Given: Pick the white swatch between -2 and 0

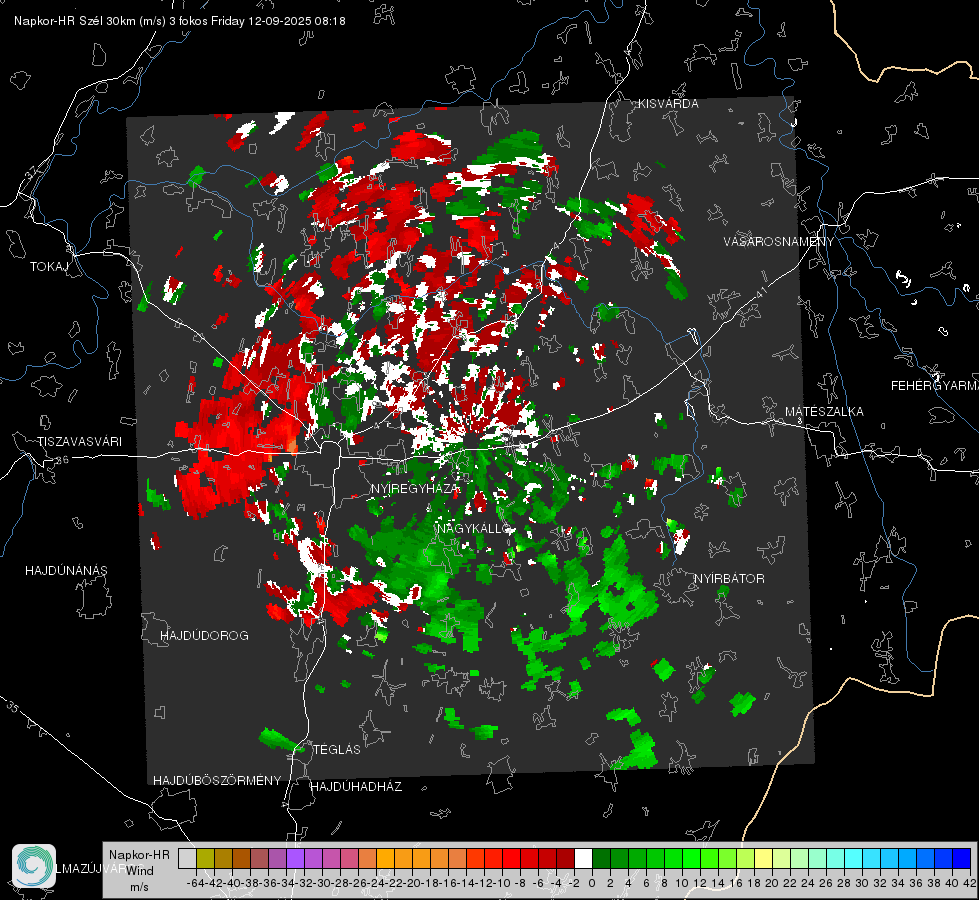Looking at the screenshot, I should point(583,858).
